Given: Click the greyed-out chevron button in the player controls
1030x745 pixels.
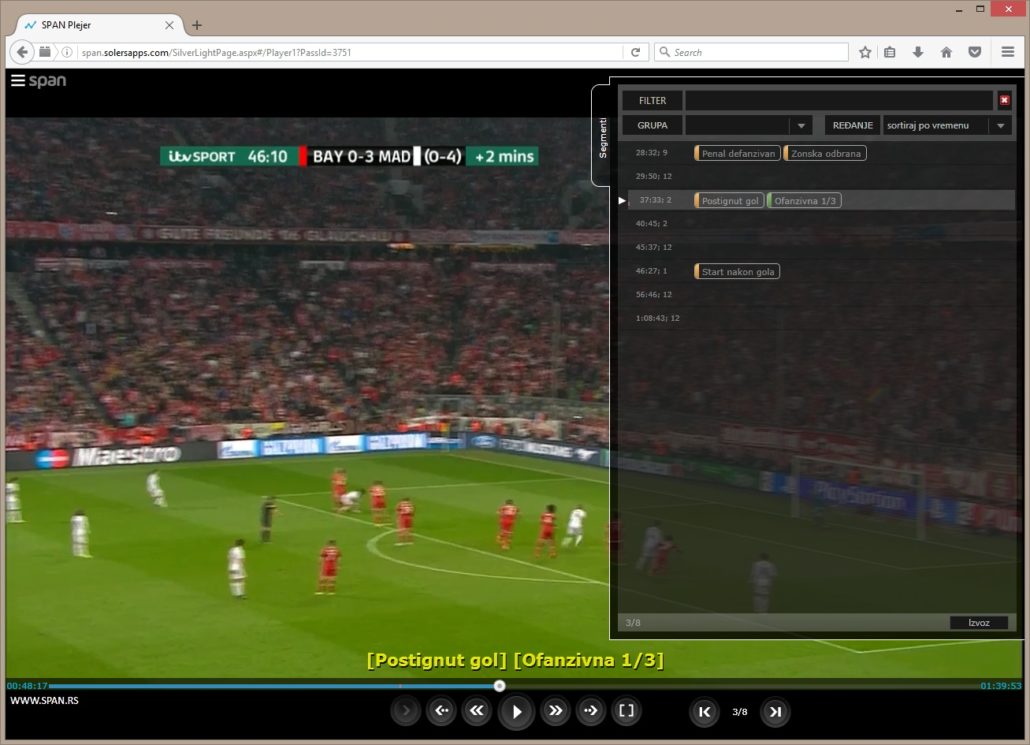Looking at the screenshot, I should tap(405, 710).
